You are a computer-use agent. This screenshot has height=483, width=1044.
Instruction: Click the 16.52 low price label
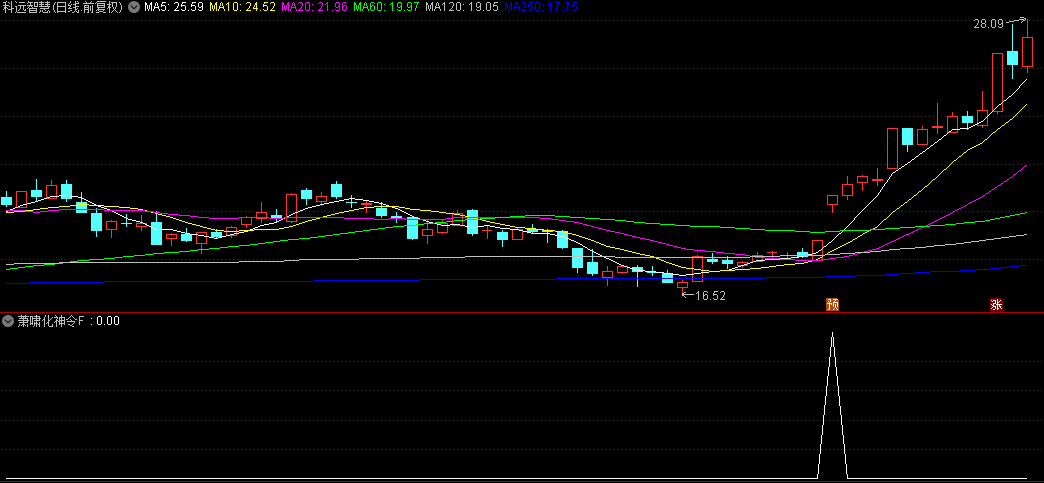point(710,296)
